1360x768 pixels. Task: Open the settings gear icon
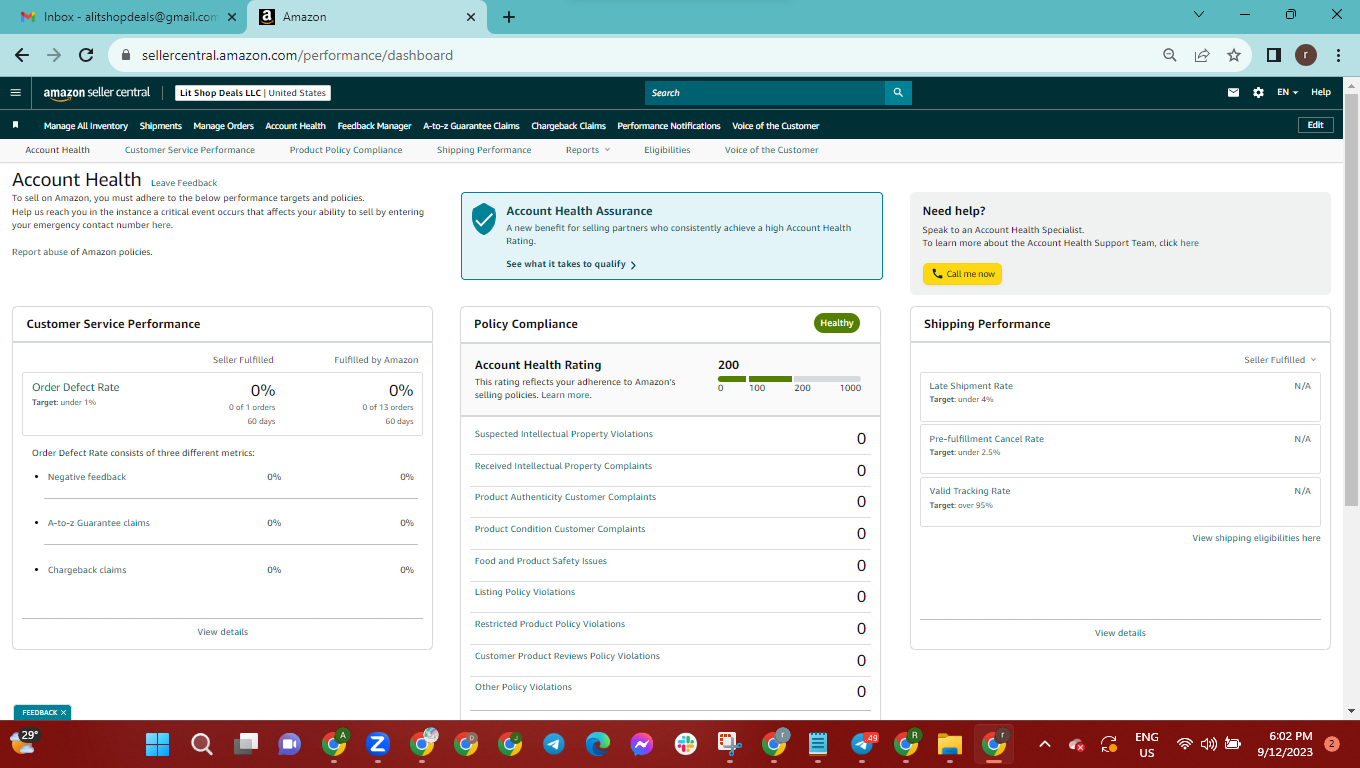pos(1258,93)
